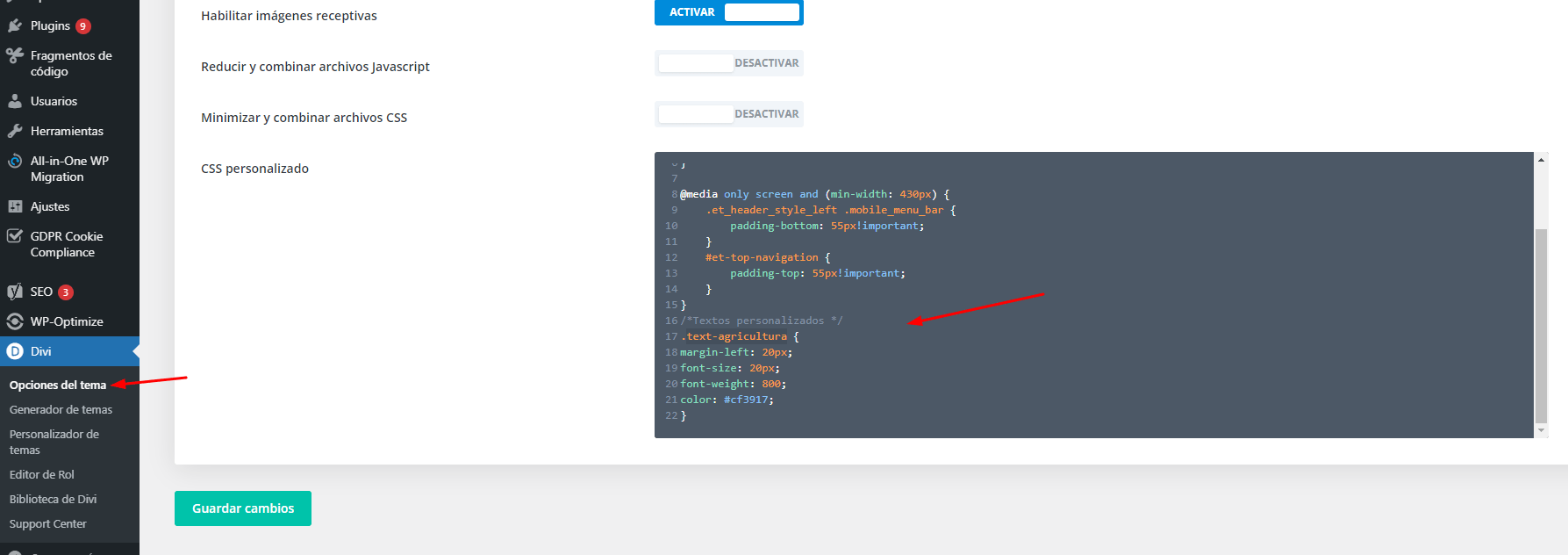Click the '.text-agricultura {' code line

(740, 336)
